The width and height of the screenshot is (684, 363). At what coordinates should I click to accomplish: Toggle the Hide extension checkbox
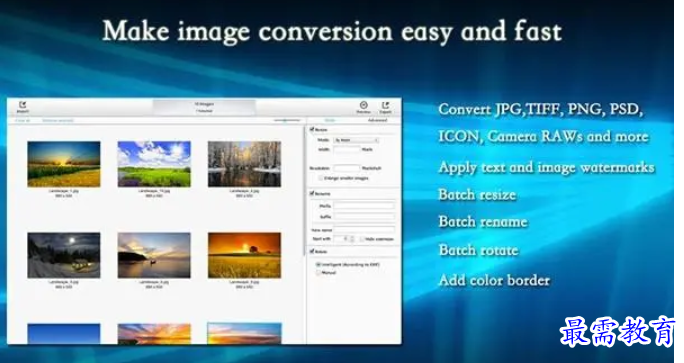point(362,239)
